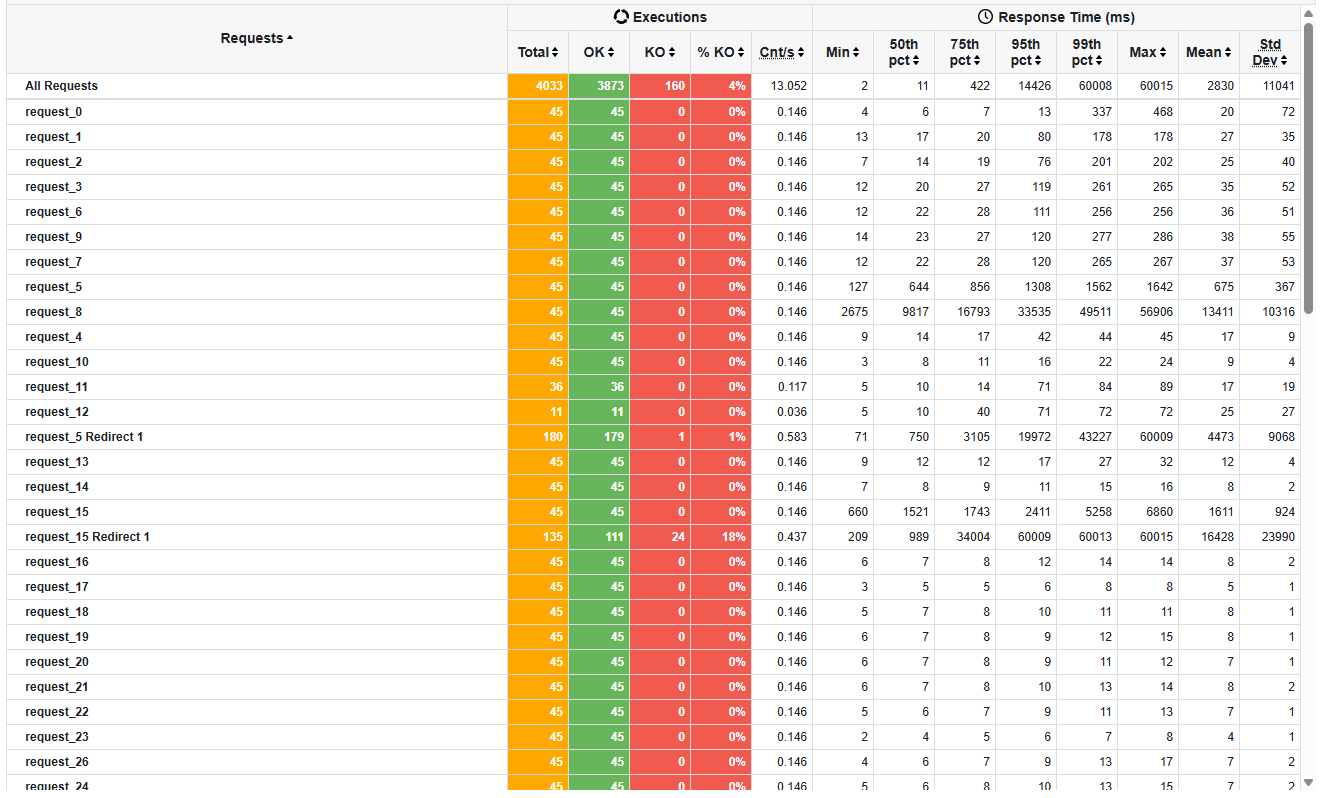Click the Response Time clock icon
This screenshot has height=798, width=1325.
[x=986, y=17]
